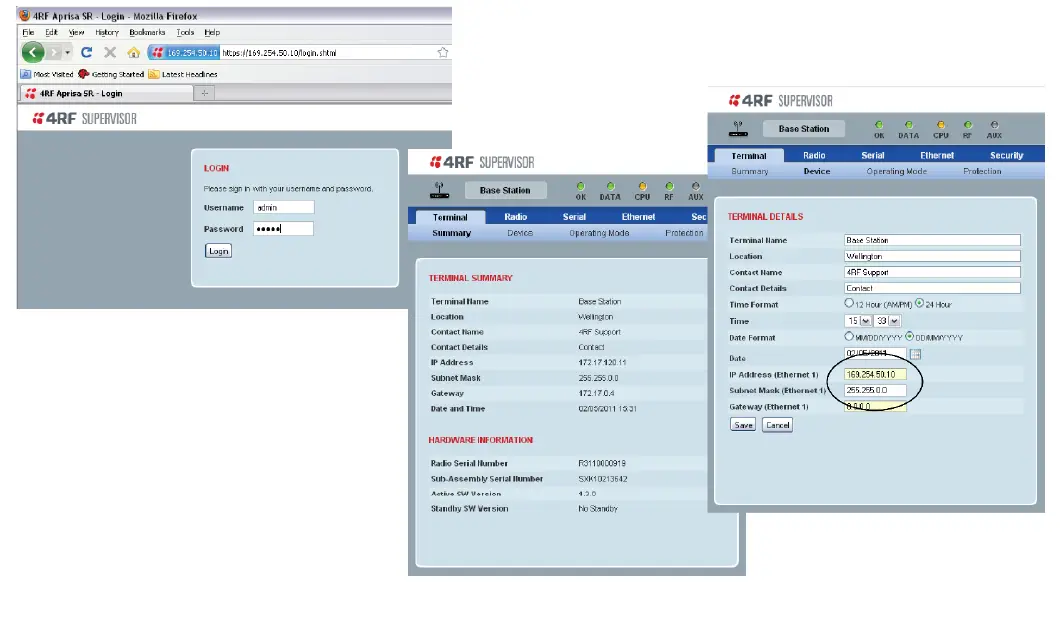Open Device sub-tab in Terminal Details window
Screen dimensions: 1062x624
817,171
